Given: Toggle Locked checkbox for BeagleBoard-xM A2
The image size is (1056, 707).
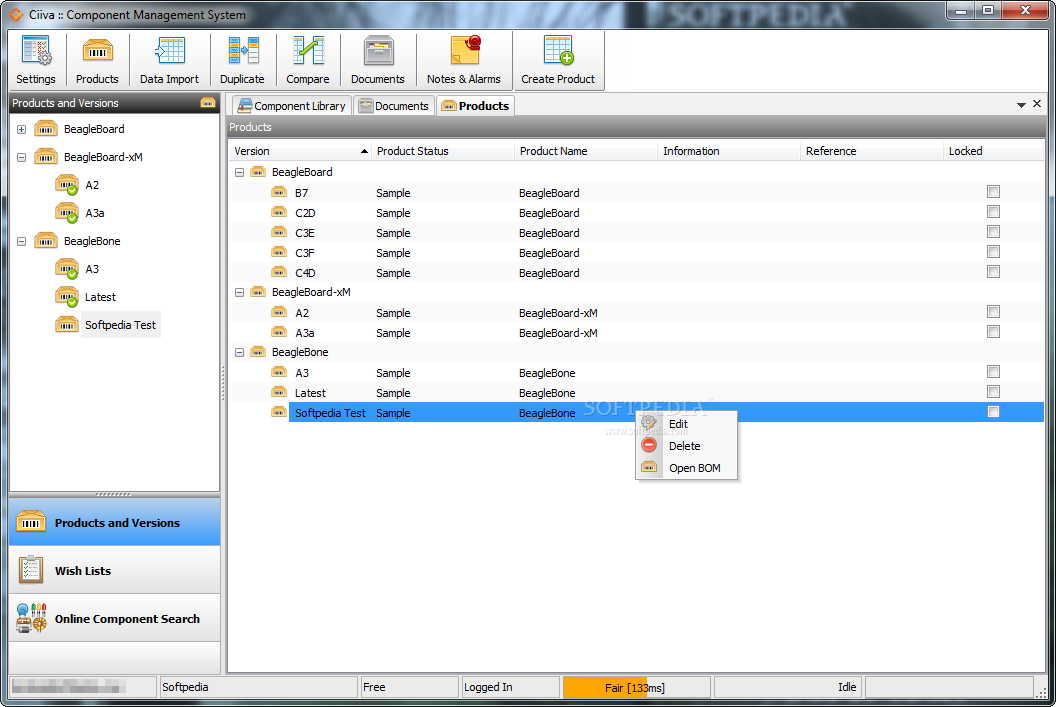Looking at the screenshot, I should (993, 312).
